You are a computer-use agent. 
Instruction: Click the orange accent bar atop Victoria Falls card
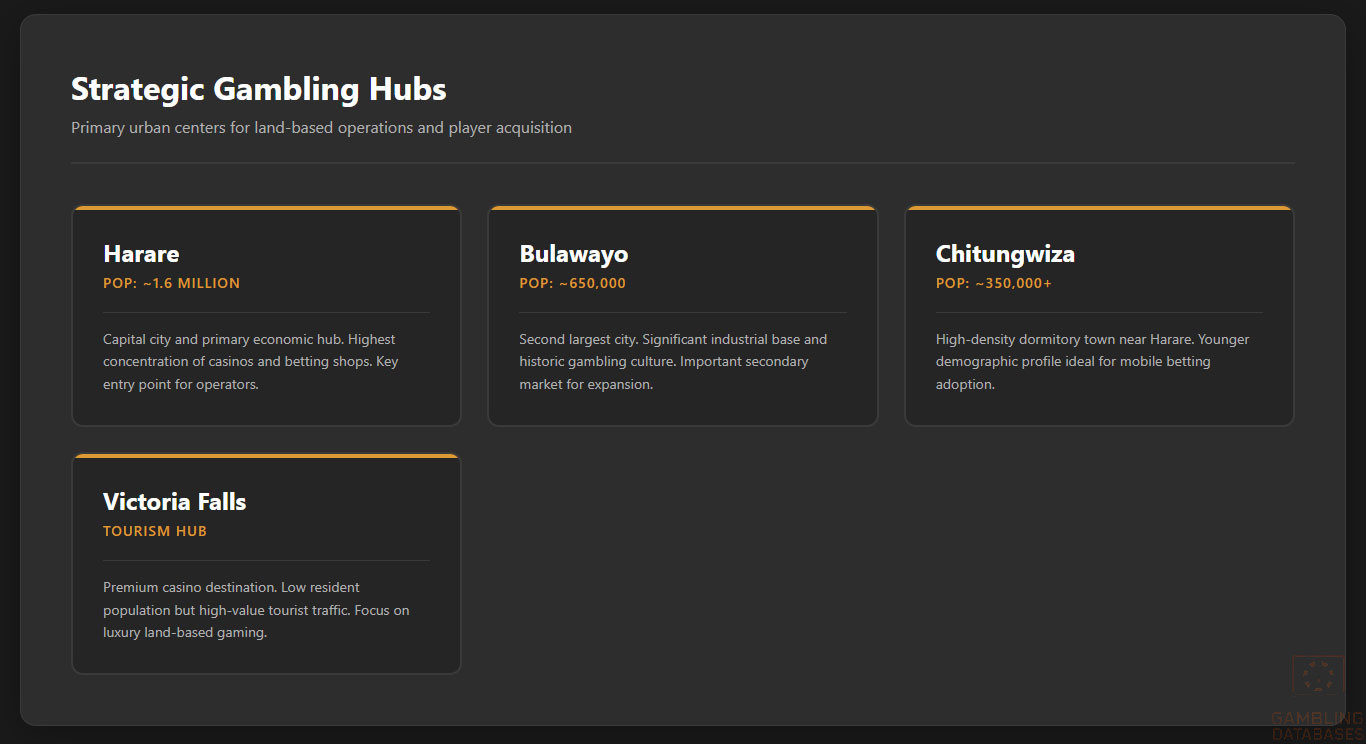click(x=266, y=456)
